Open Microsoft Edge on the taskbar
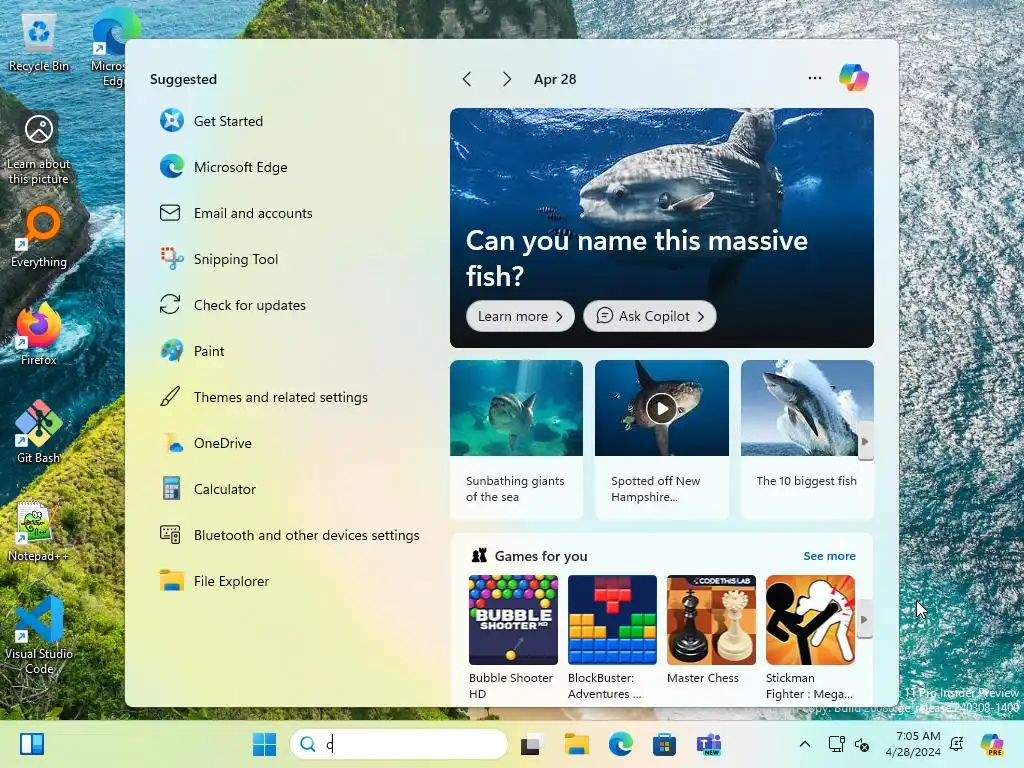 tap(620, 744)
